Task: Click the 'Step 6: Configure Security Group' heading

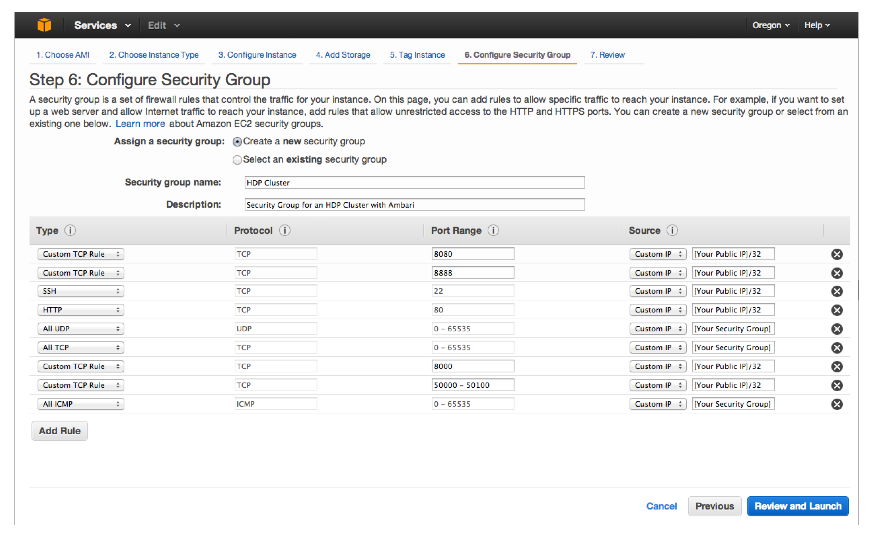Action: tap(150, 80)
